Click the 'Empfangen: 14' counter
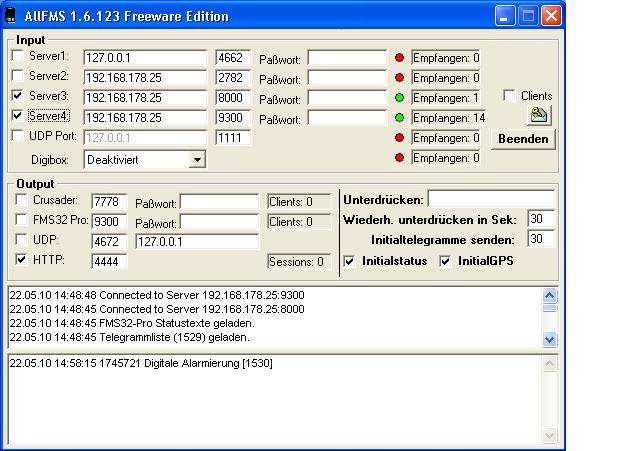The image size is (639, 451). pyautogui.click(x=448, y=118)
